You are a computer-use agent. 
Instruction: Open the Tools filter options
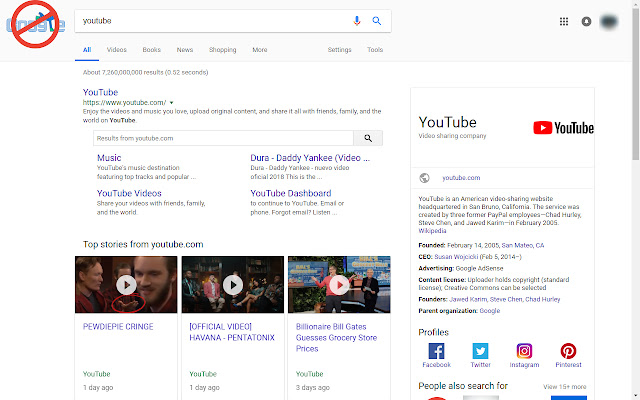(x=375, y=49)
